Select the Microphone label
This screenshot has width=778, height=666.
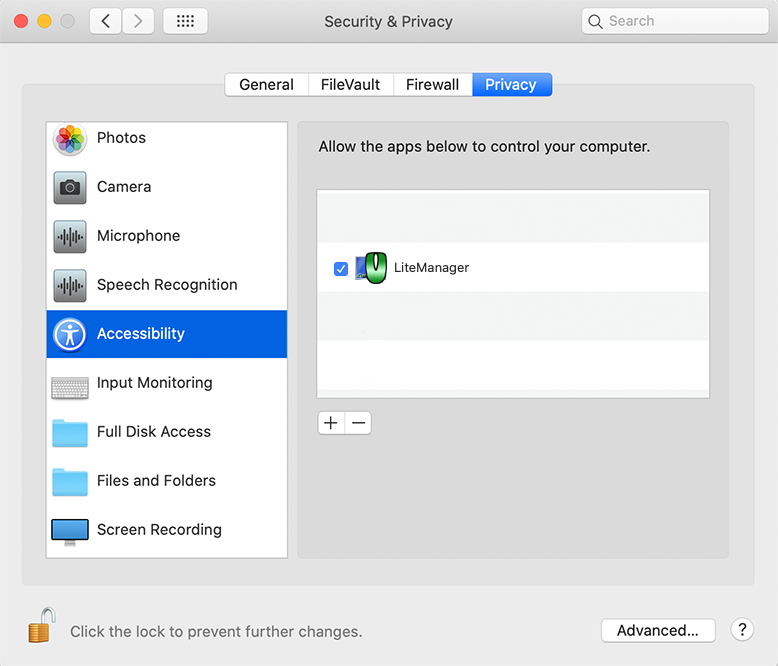point(138,236)
